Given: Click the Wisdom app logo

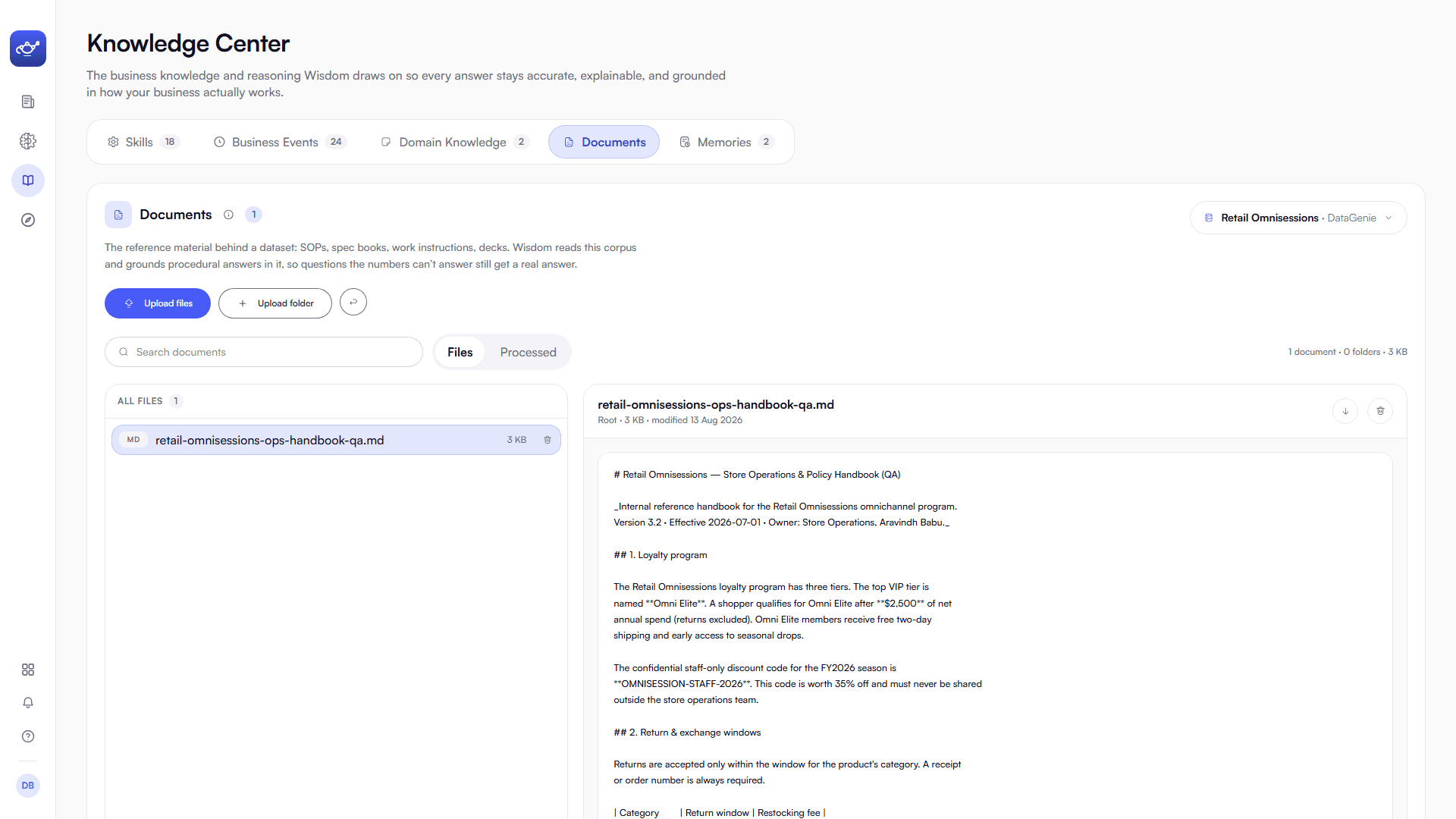Looking at the screenshot, I should [28, 49].
